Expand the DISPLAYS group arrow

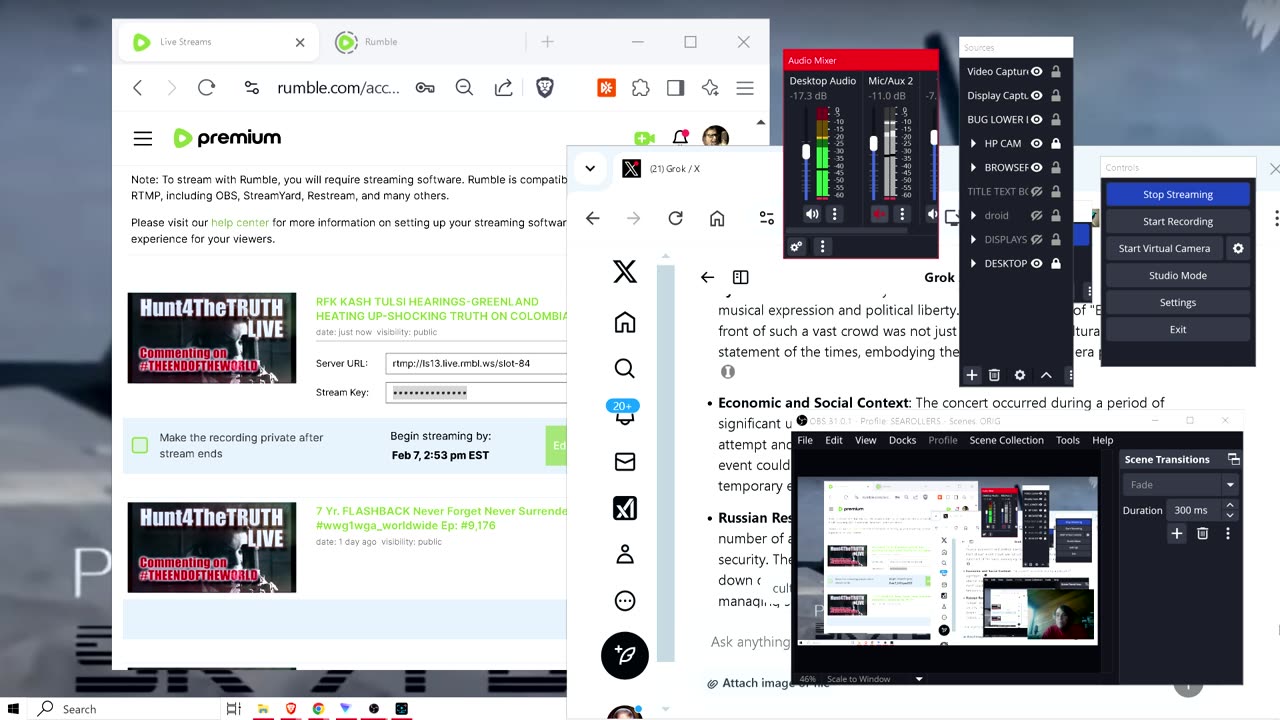tap(973, 239)
